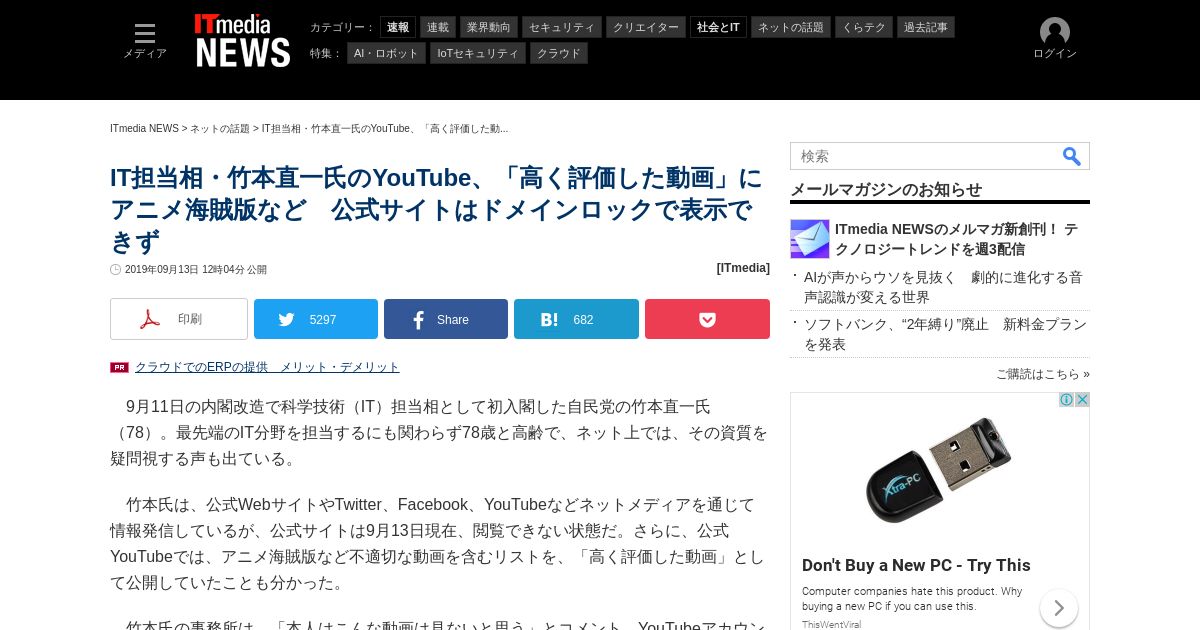Open ネットの話題 category tab
Image resolution: width=1200 pixels, height=630 pixels.
(x=791, y=27)
